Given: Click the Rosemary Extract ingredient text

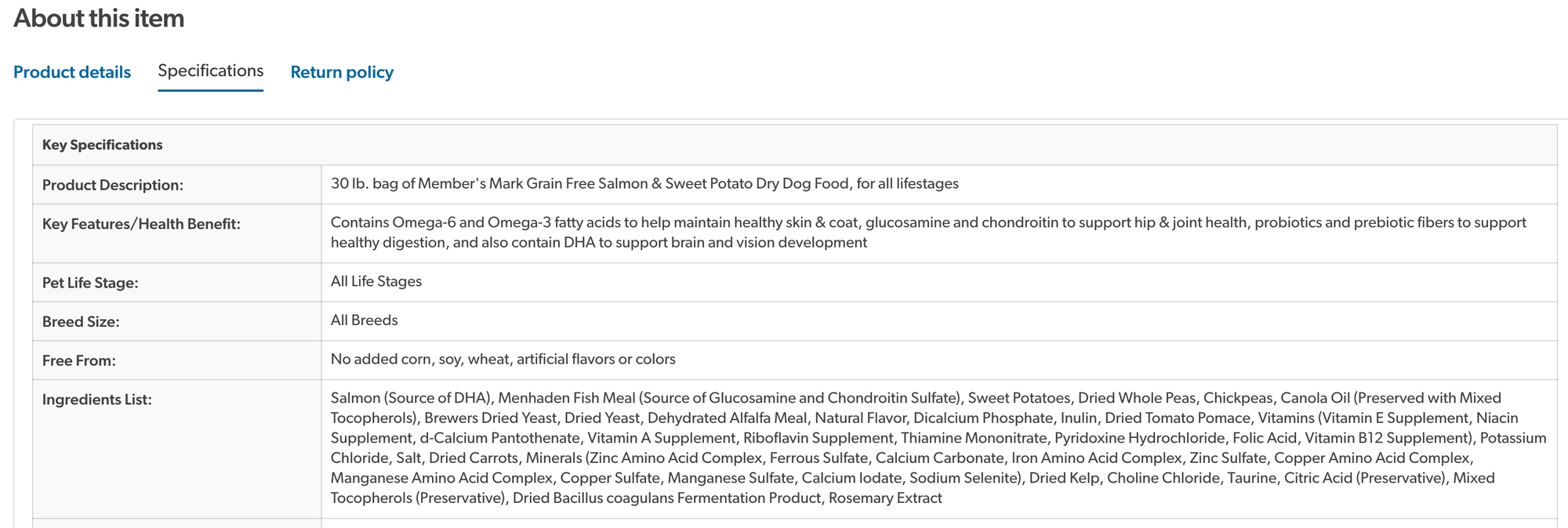Looking at the screenshot, I should [x=885, y=498].
